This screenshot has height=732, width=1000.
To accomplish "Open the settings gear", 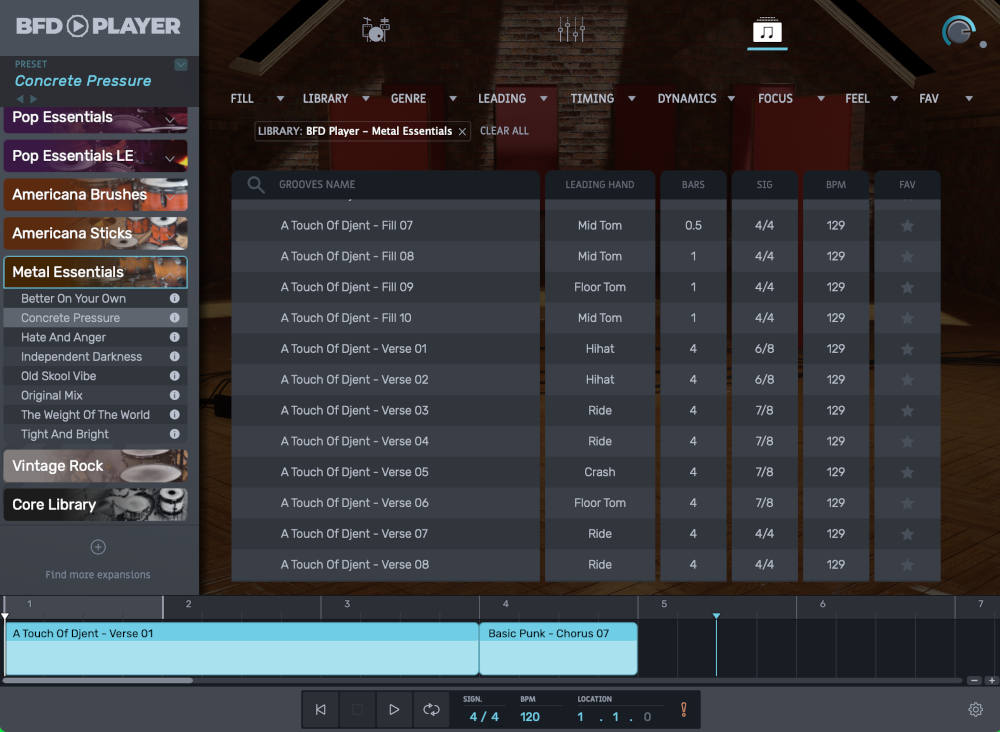I will point(976,709).
